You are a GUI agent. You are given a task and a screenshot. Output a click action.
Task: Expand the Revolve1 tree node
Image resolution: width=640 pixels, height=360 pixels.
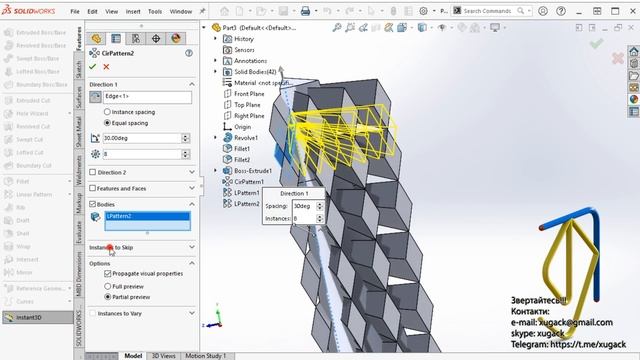tap(216, 138)
